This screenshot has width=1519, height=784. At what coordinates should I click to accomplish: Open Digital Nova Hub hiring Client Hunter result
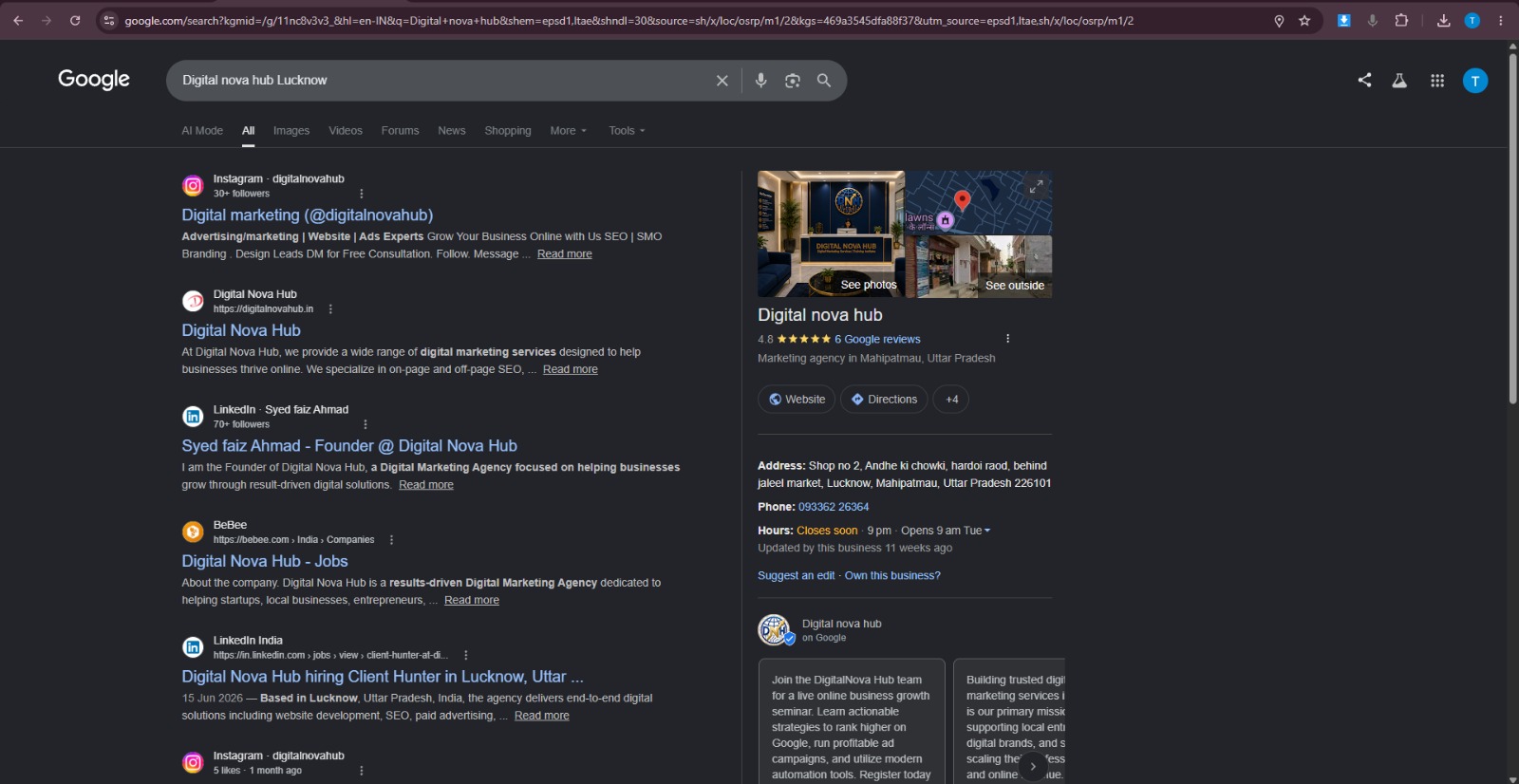pos(383,677)
